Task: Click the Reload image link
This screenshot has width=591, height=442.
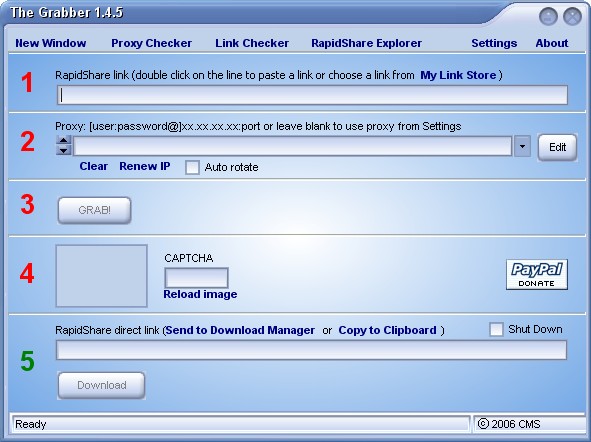Action: 200,294
